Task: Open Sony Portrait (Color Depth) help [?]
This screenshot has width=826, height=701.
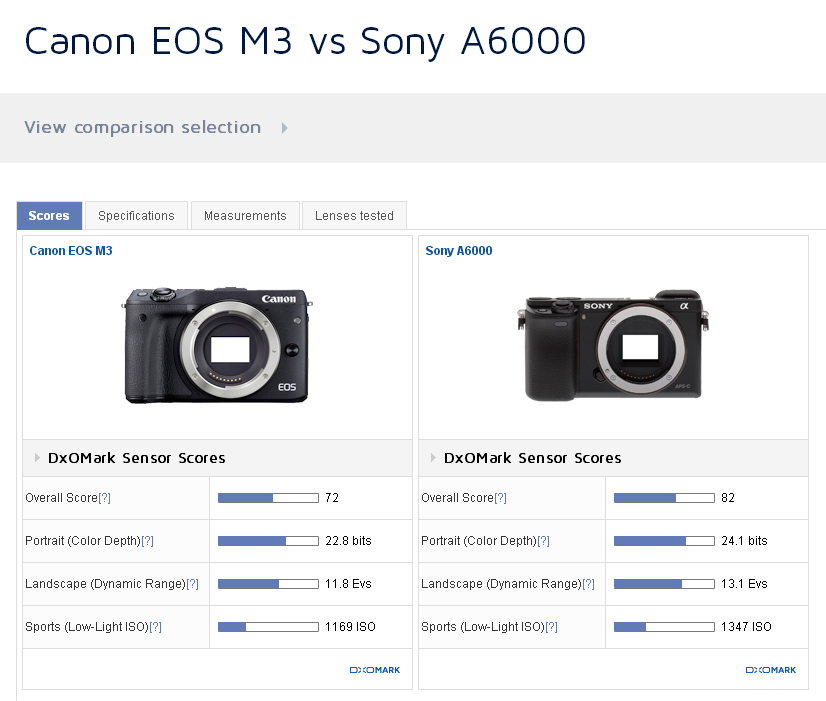Action: pyautogui.click(x=543, y=541)
